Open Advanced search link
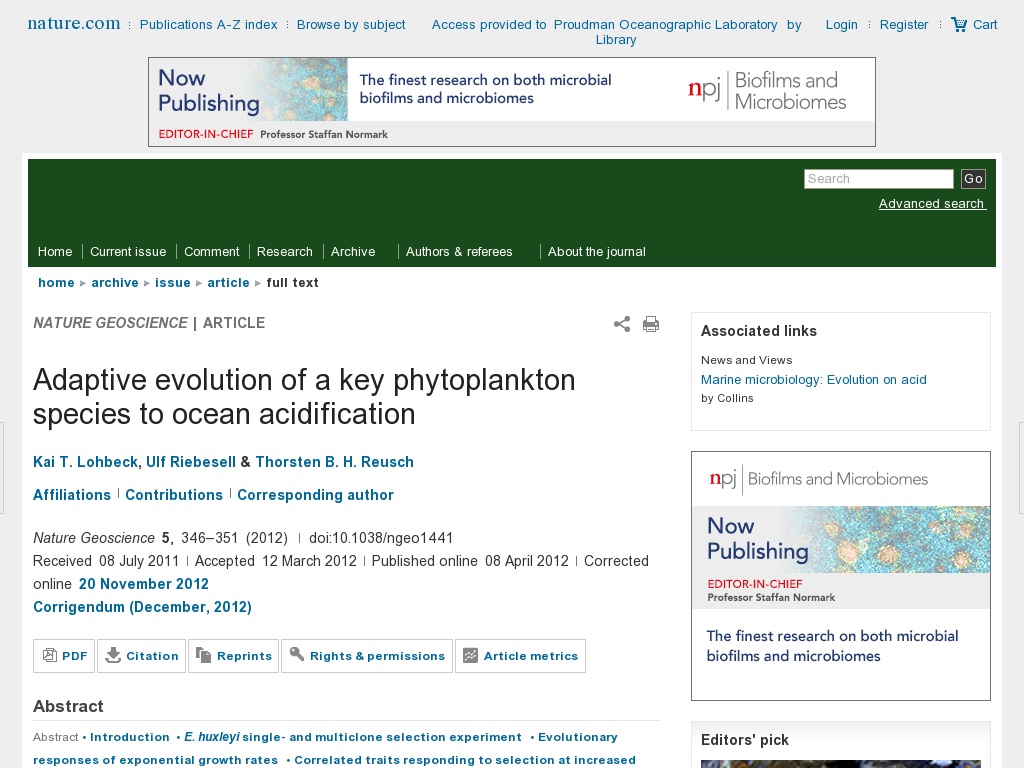 point(932,204)
